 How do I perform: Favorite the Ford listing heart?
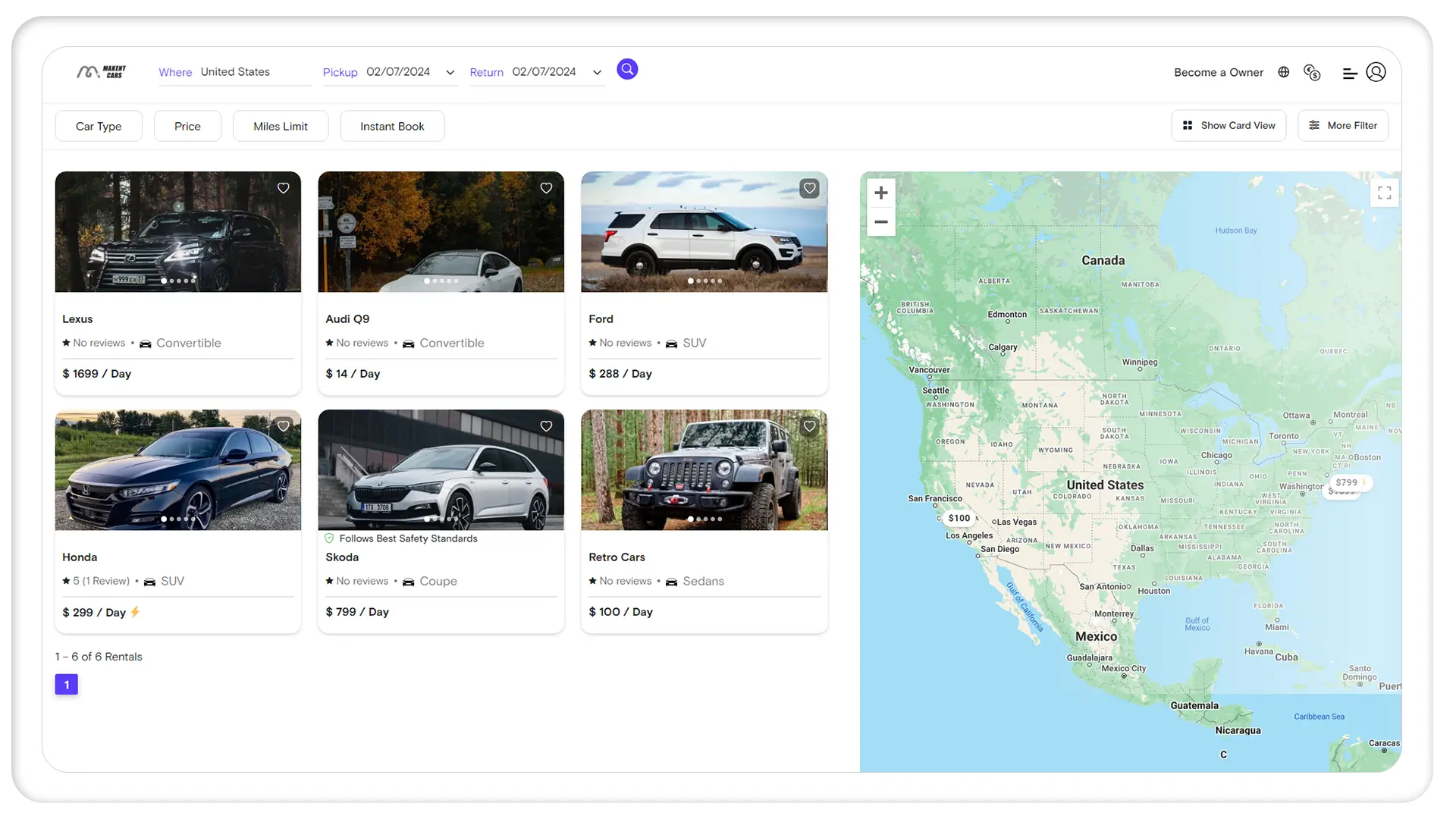(809, 188)
